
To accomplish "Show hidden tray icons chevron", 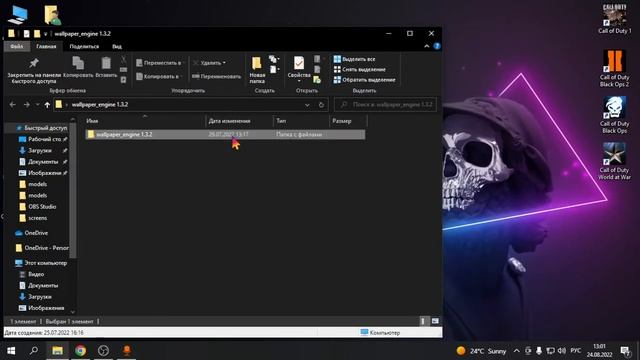I will (517, 351).
